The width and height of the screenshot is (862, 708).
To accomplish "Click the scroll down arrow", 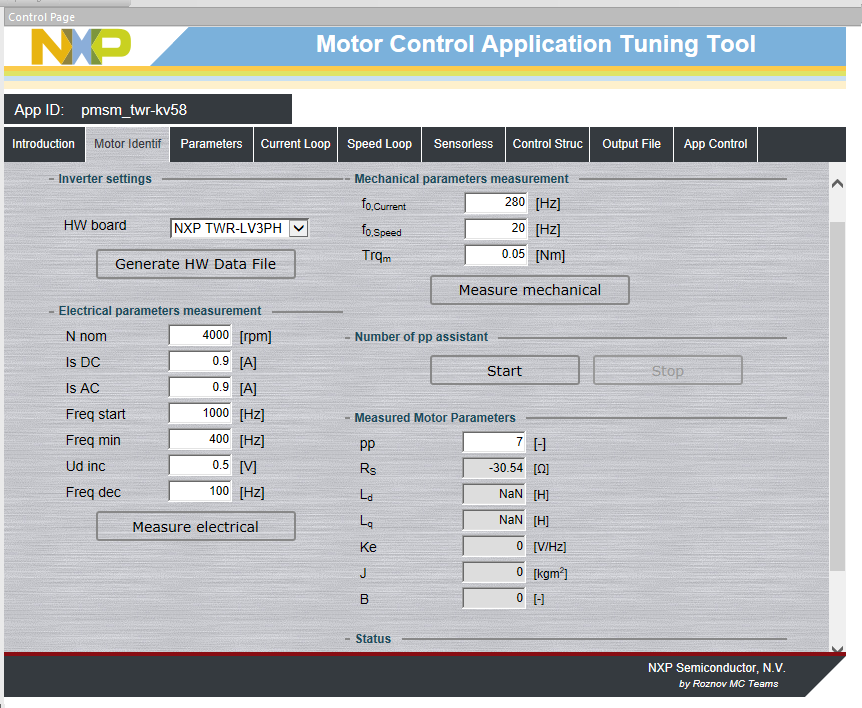I will coord(837,649).
